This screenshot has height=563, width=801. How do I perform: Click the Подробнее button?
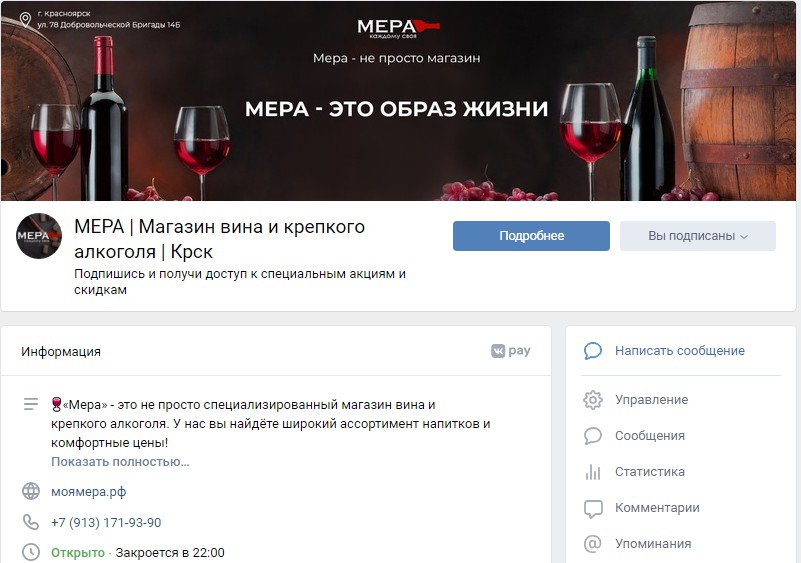531,236
